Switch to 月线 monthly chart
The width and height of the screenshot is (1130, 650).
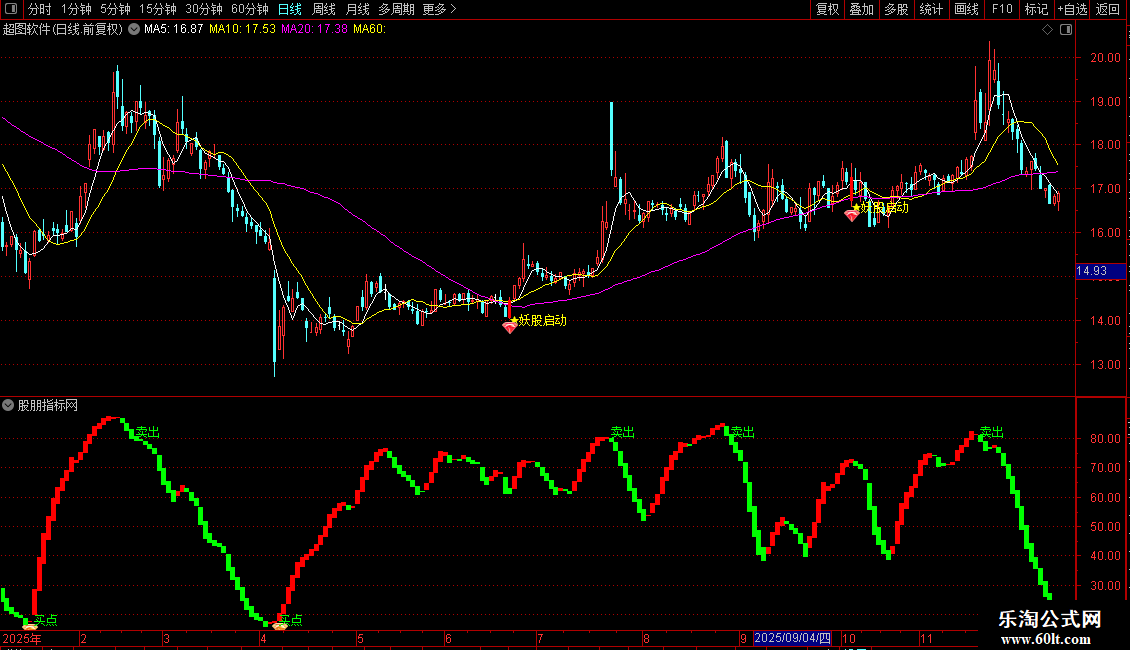tap(357, 9)
